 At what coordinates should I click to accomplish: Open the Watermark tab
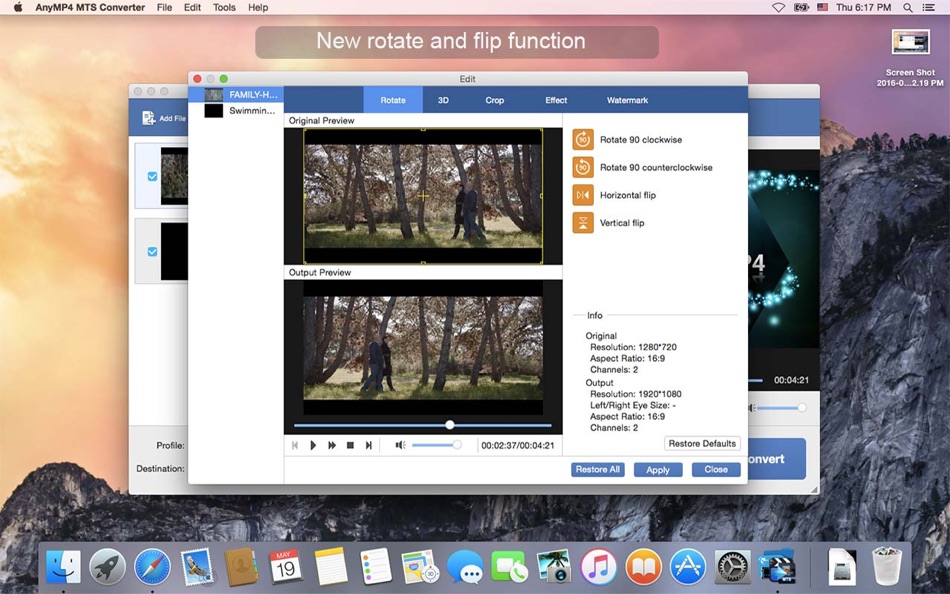(x=627, y=100)
